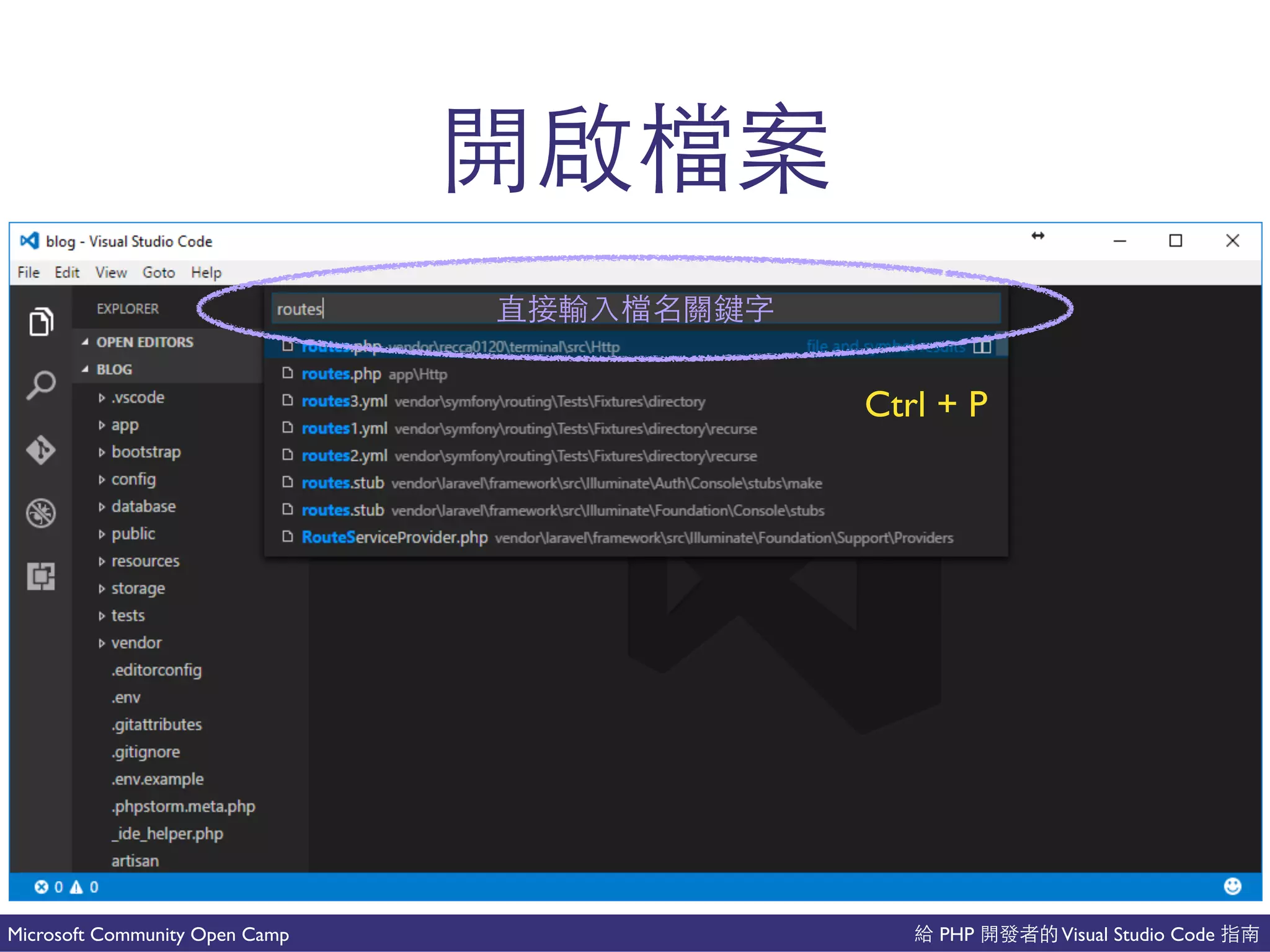Select routes1.yml search result
The image size is (1270, 952).
click(x=636, y=428)
